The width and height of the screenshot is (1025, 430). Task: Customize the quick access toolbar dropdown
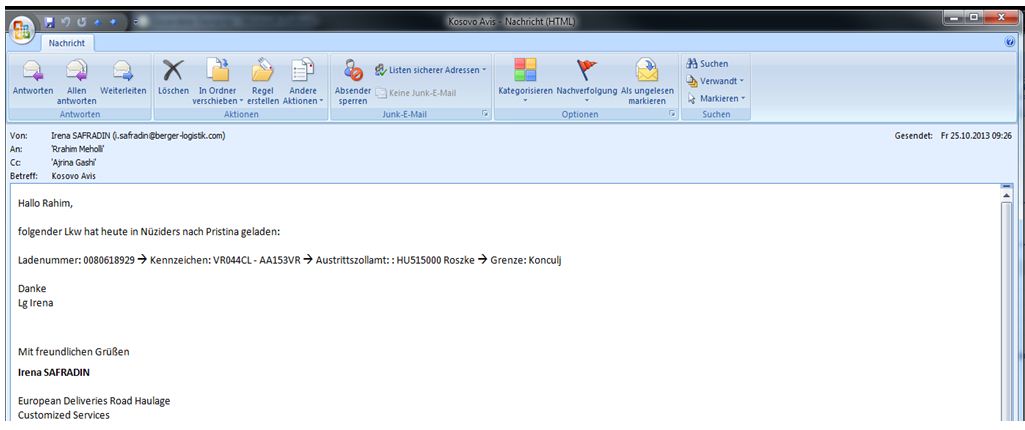pos(135,22)
